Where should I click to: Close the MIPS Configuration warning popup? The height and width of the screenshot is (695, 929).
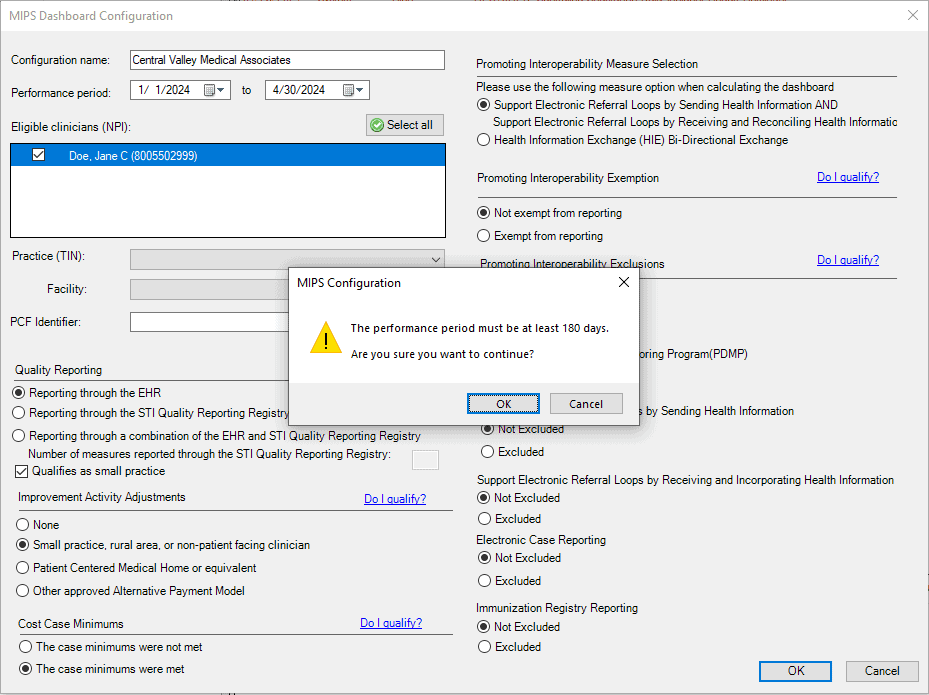pyautogui.click(x=624, y=283)
